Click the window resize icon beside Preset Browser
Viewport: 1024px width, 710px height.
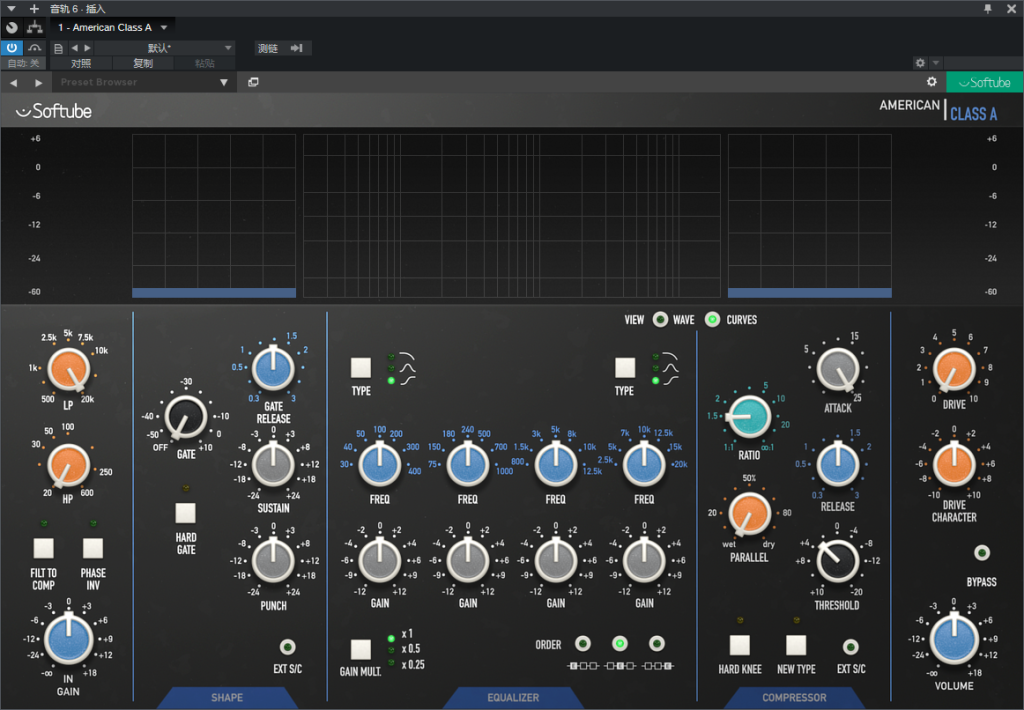[253, 82]
